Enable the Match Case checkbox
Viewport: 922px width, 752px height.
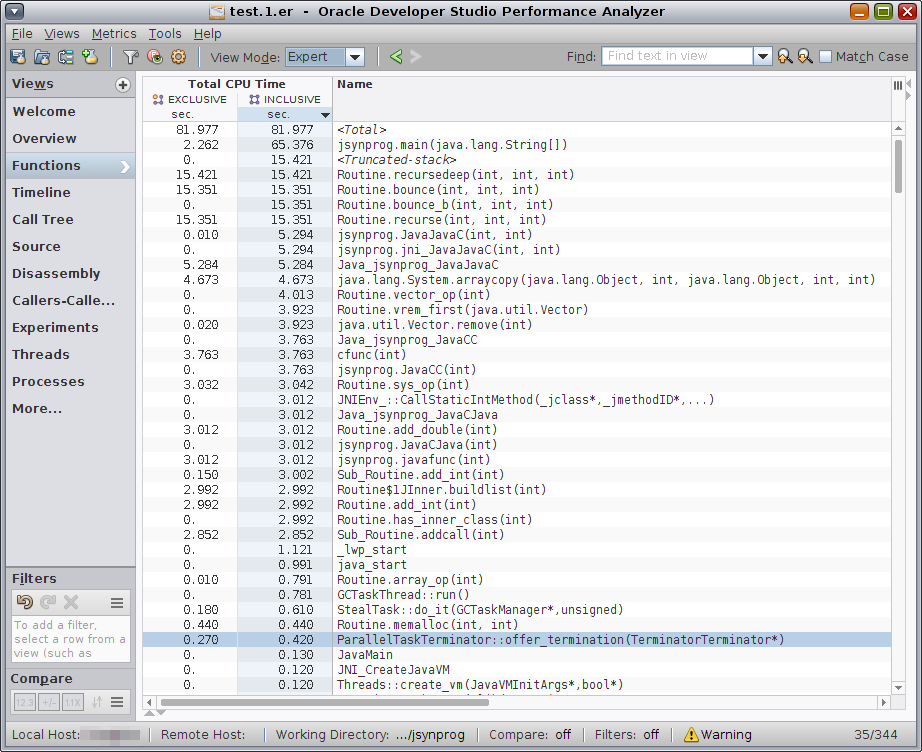click(825, 57)
